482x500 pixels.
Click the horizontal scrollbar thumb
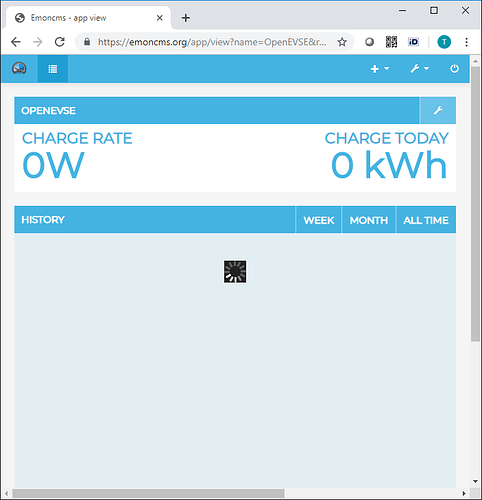point(148,493)
